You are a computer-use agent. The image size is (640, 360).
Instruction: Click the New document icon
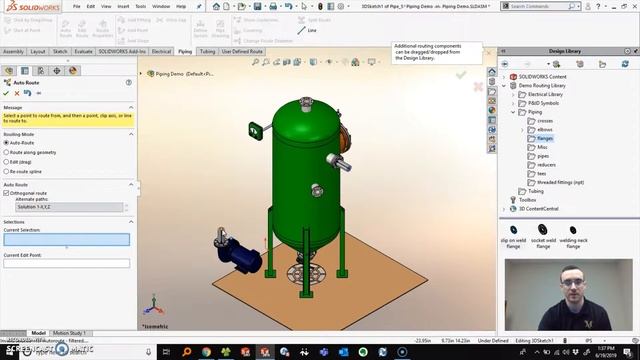[x=226, y=6]
